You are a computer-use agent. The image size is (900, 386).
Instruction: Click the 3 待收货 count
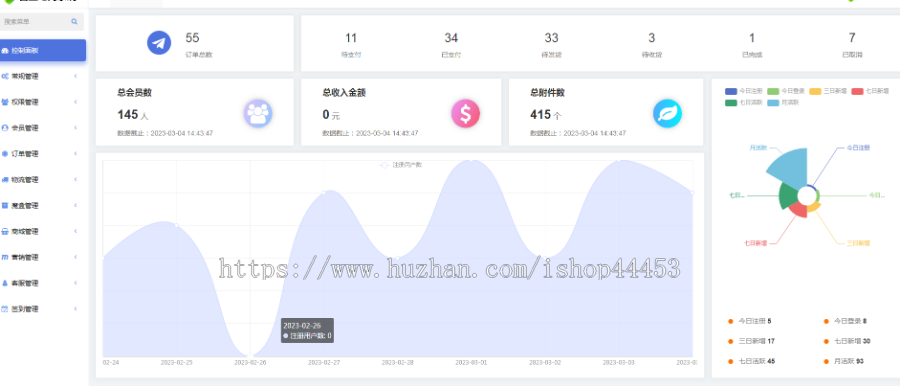pyautogui.click(x=651, y=38)
